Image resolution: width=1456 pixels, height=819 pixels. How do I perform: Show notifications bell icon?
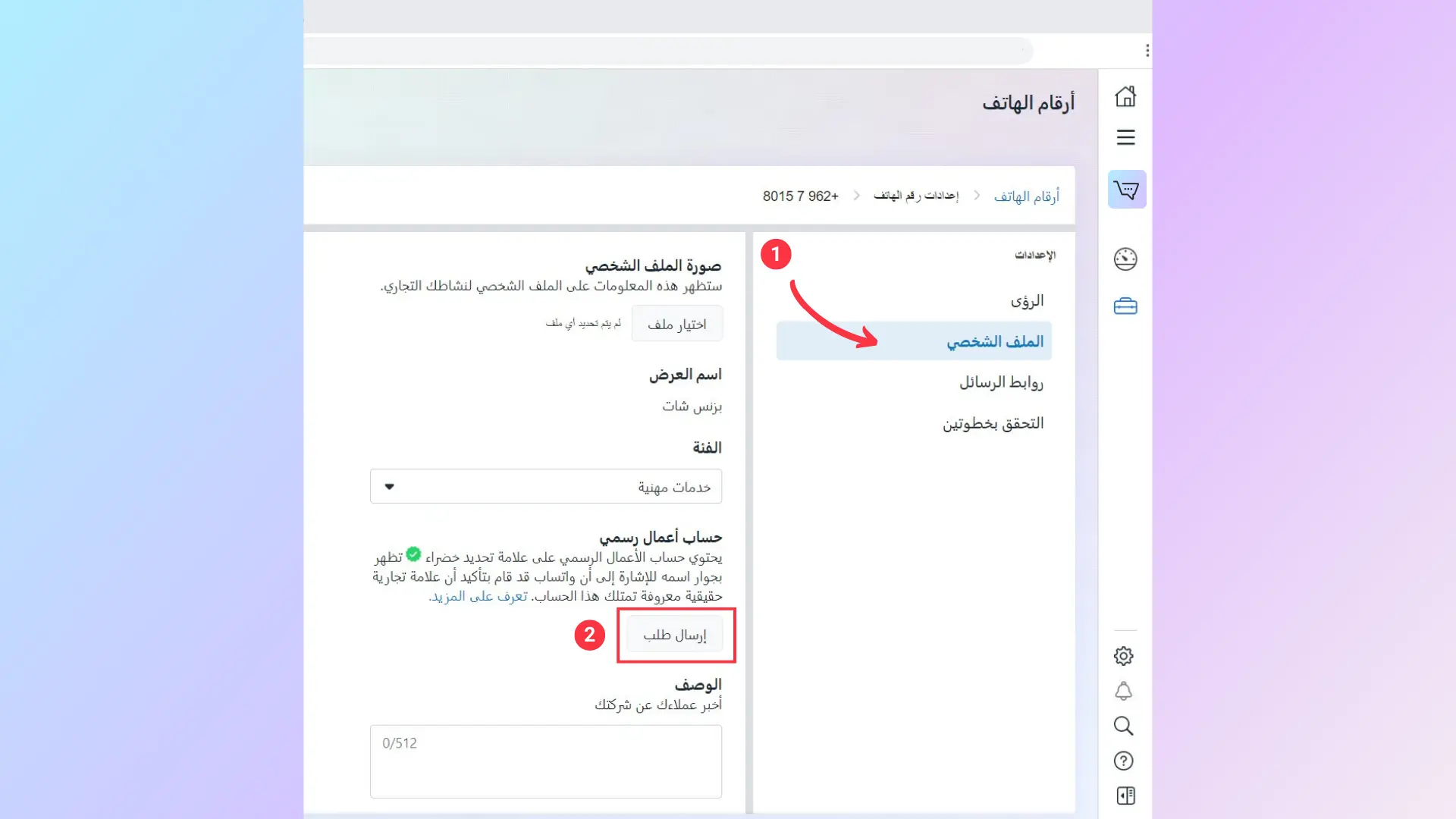click(1124, 691)
